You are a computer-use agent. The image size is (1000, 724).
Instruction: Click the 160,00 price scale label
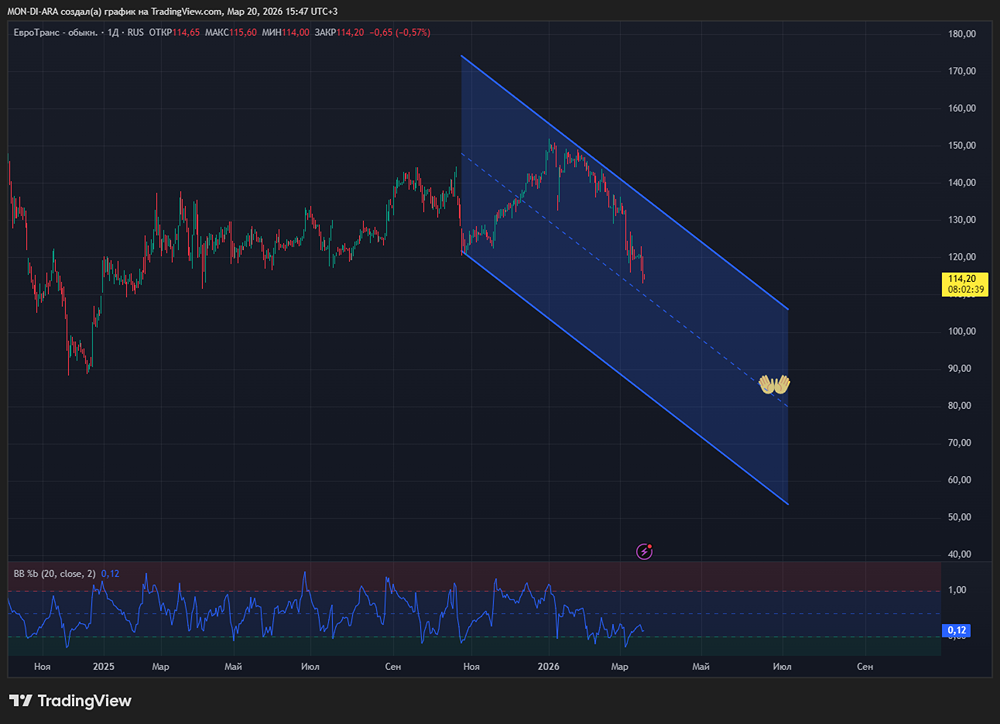click(x=962, y=108)
